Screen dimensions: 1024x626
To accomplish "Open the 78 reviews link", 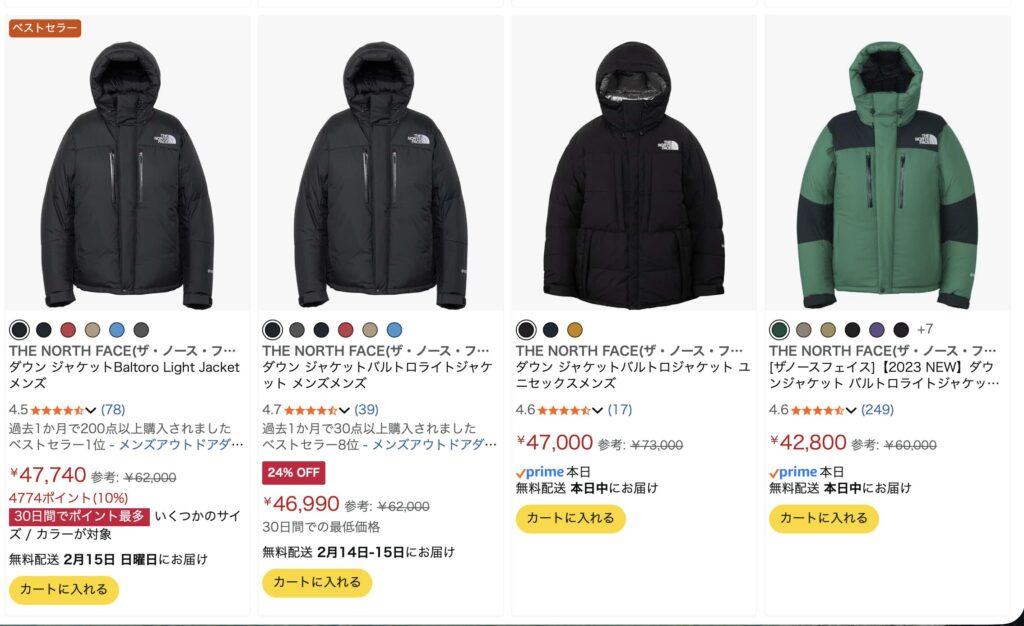I will [x=113, y=409].
